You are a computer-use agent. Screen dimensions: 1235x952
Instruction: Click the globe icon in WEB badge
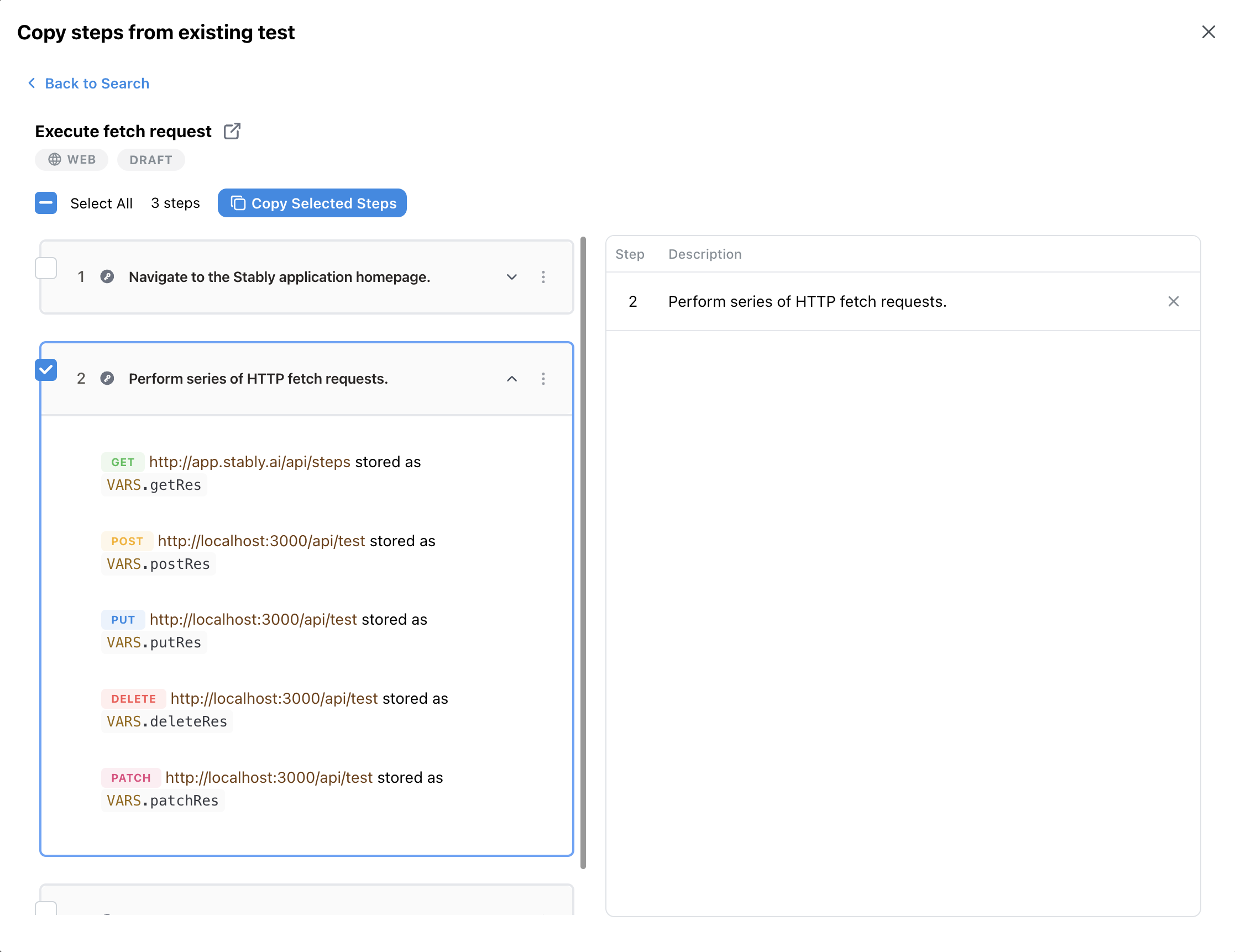tap(55, 160)
